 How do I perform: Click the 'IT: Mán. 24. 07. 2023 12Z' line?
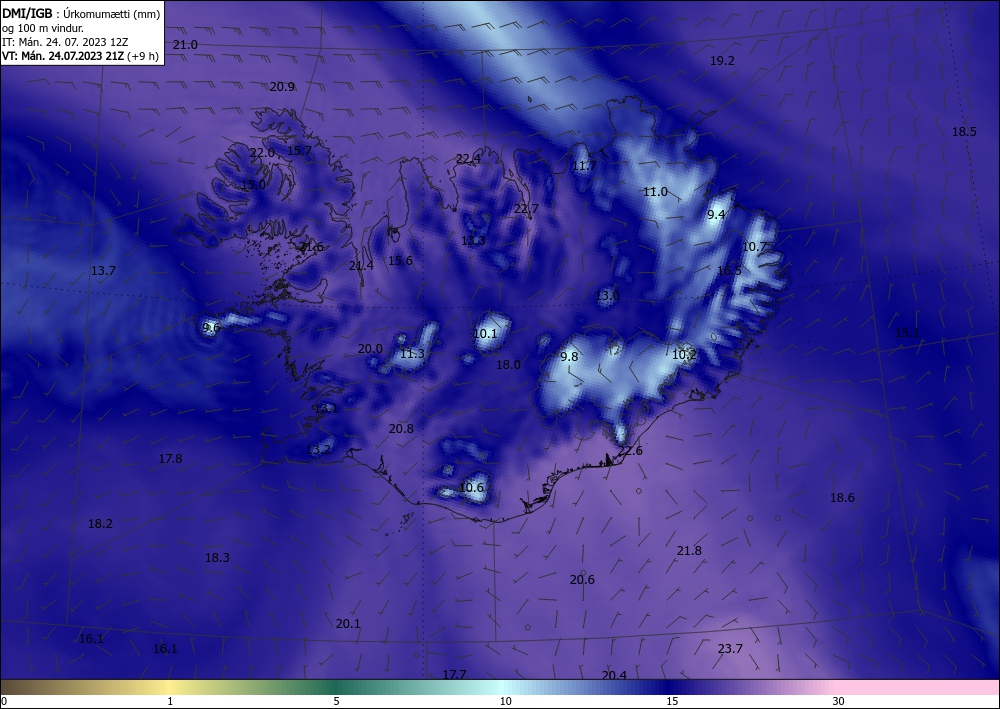[x=65, y=42]
